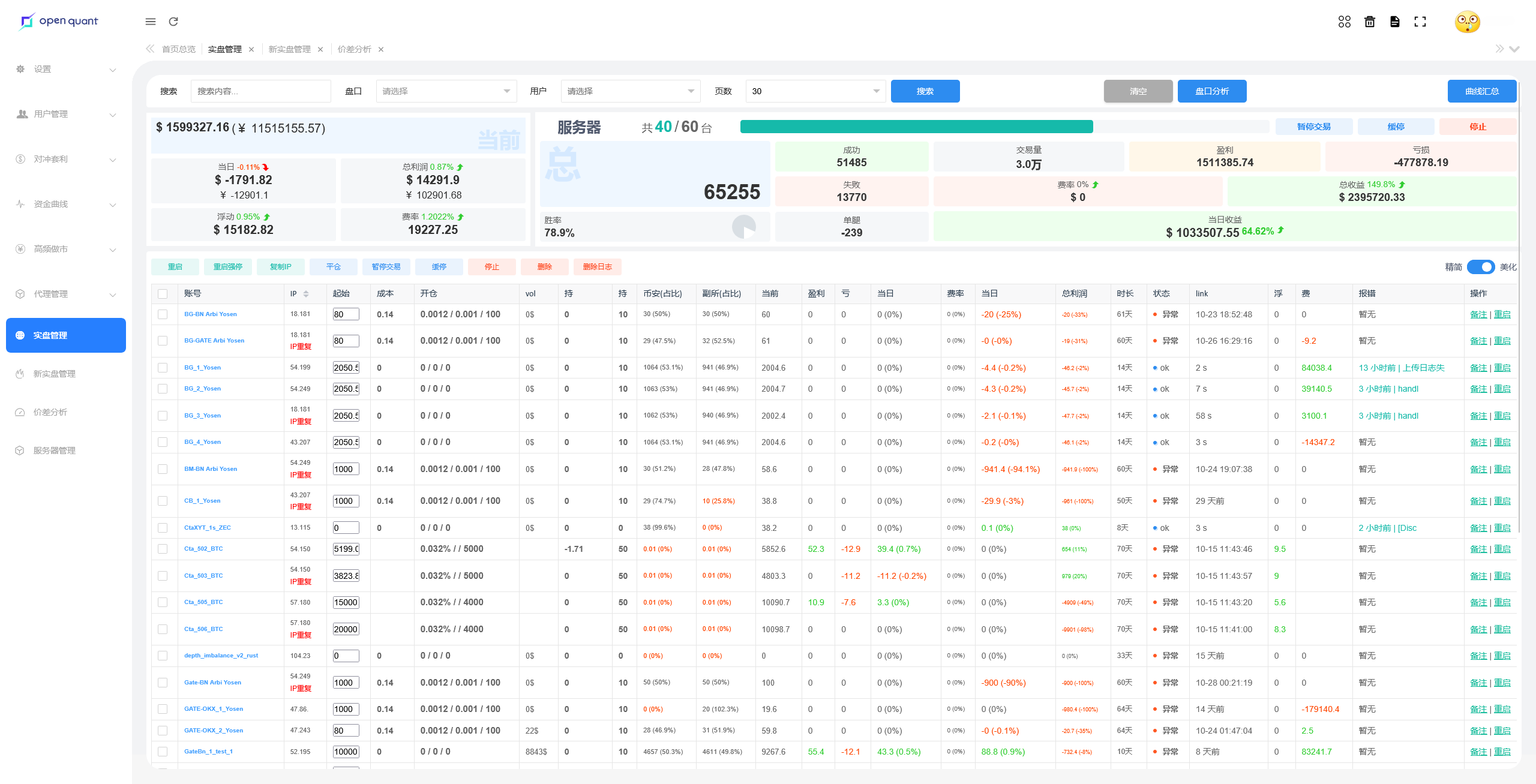Click the hamburger menu collapse icon
This screenshot has height=784, width=1536.
[151, 22]
